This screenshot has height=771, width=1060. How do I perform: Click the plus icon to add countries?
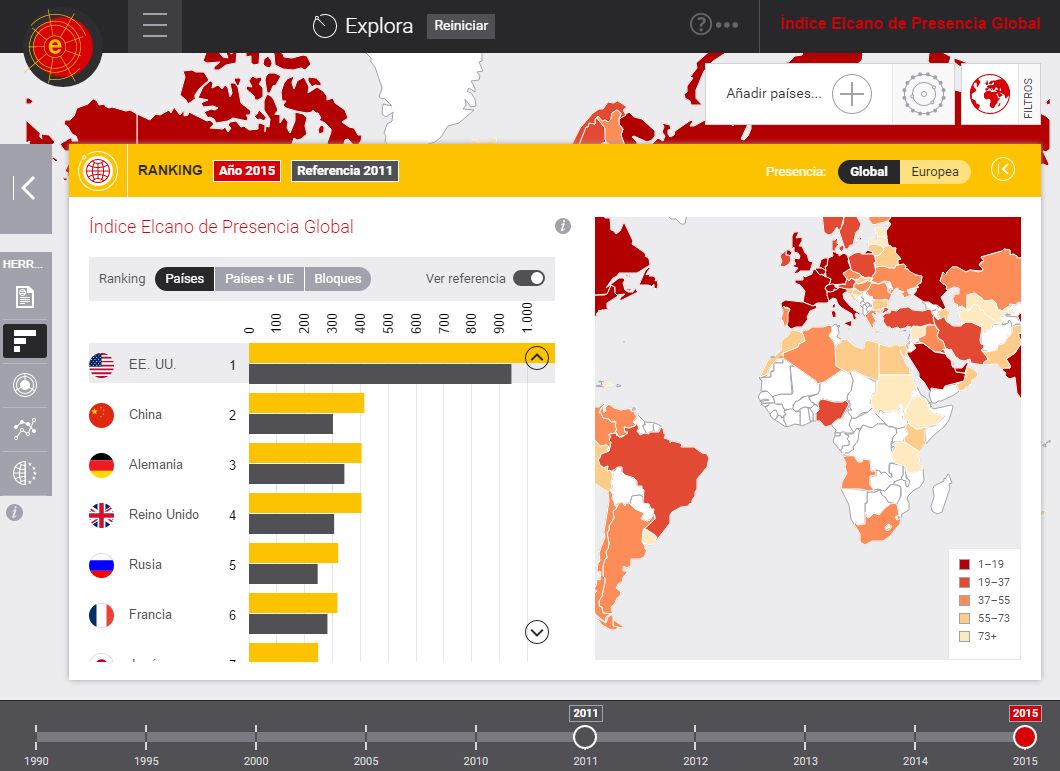click(852, 93)
